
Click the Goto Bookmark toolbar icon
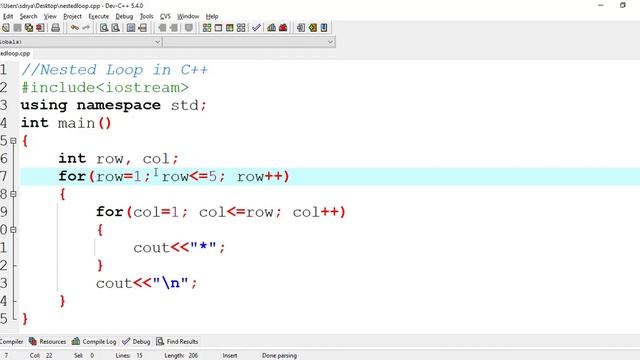click(x=324, y=28)
